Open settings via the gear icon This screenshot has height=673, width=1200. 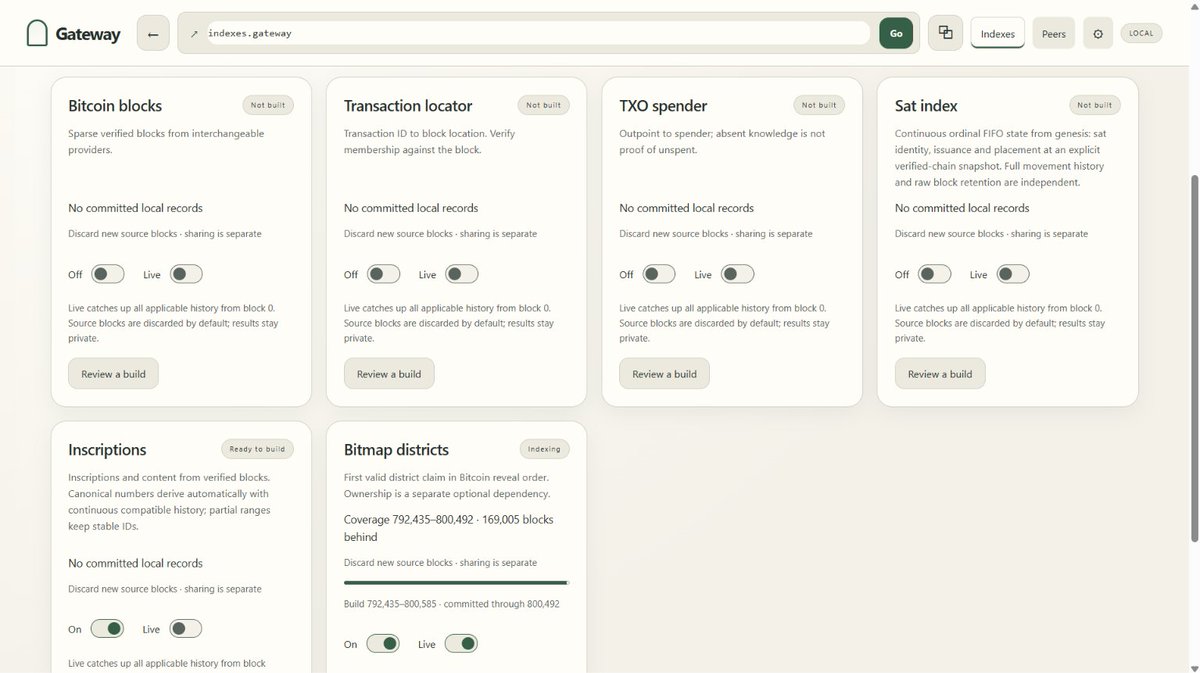(x=1097, y=33)
